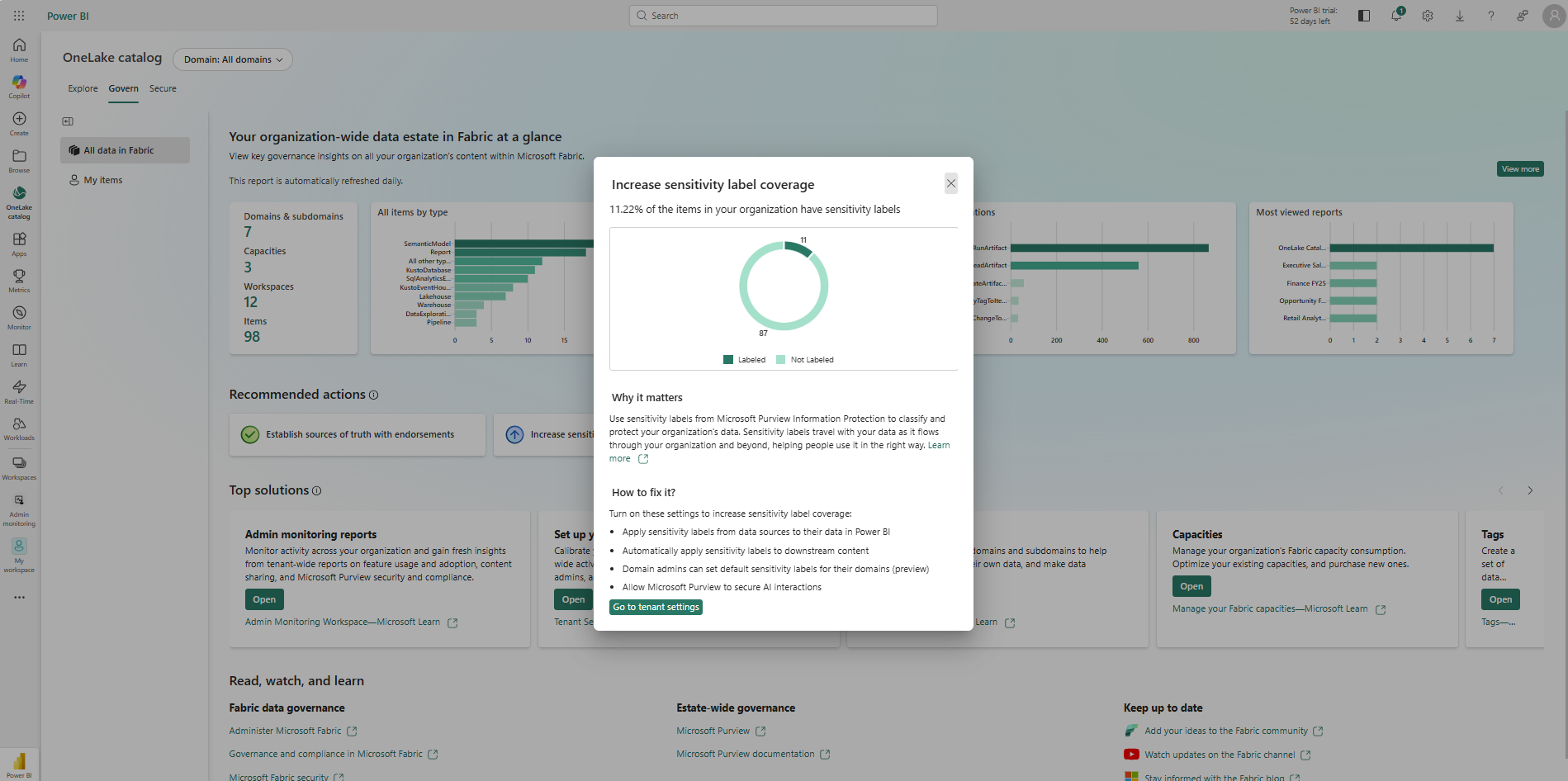1568x781 pixels.
Task: Collapse the left catalog pane
Action: tap(68, 121)
